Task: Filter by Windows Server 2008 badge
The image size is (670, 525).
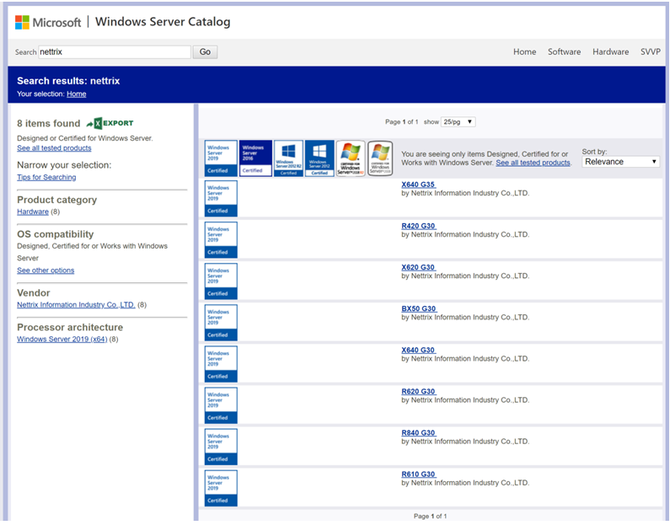Action: click(380, 158)
